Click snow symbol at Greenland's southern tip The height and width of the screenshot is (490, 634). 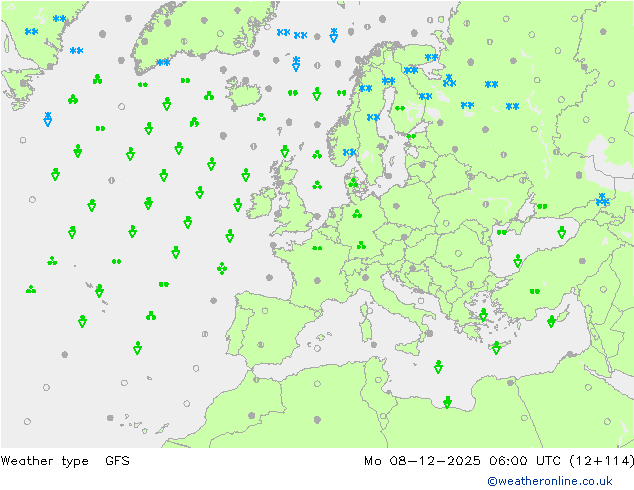pyautogui.click(x=163, y=63)
